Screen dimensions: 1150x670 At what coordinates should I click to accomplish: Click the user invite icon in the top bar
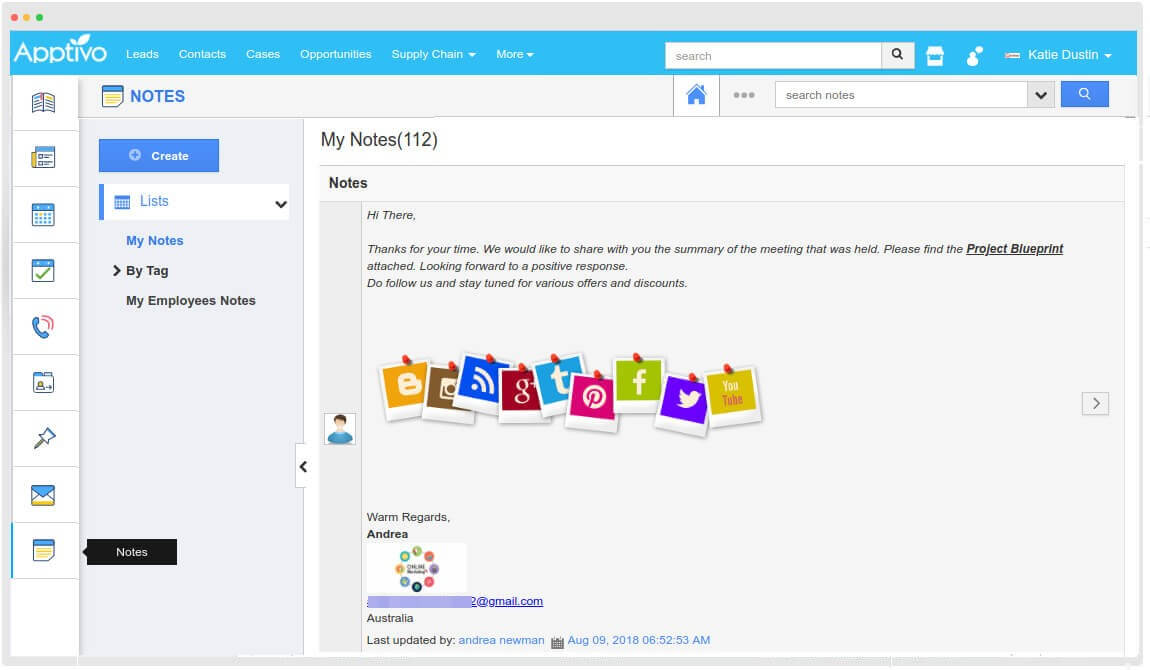[x=974, y=56]
